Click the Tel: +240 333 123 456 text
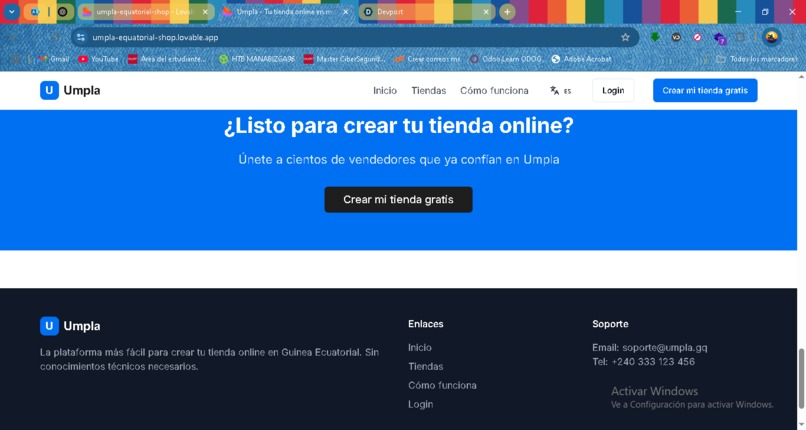The width and height of the screenshot is (806, 430). click(x=644, y=362)
